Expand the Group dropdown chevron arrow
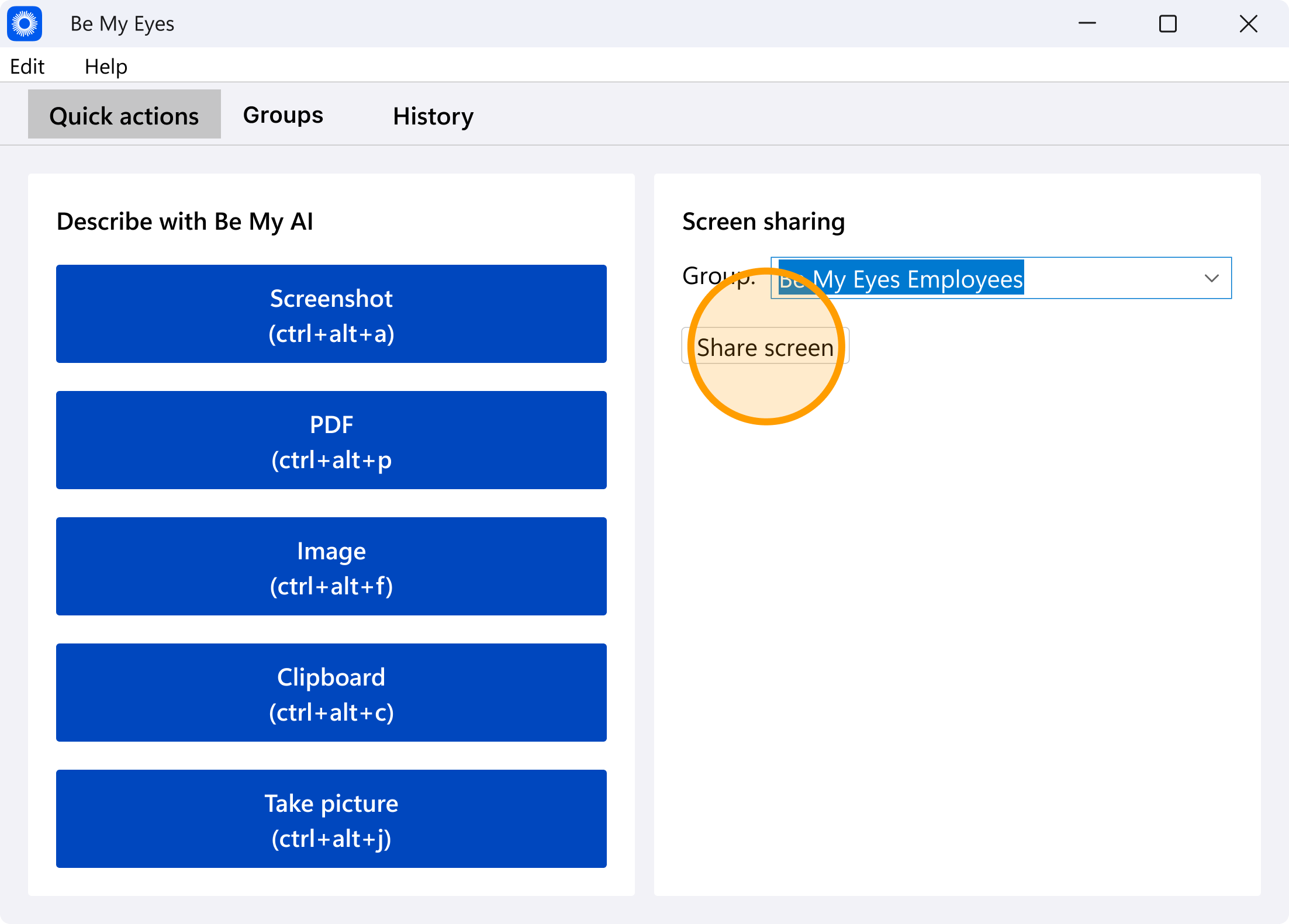1289x924 pixels. [x=1212, y=278]
